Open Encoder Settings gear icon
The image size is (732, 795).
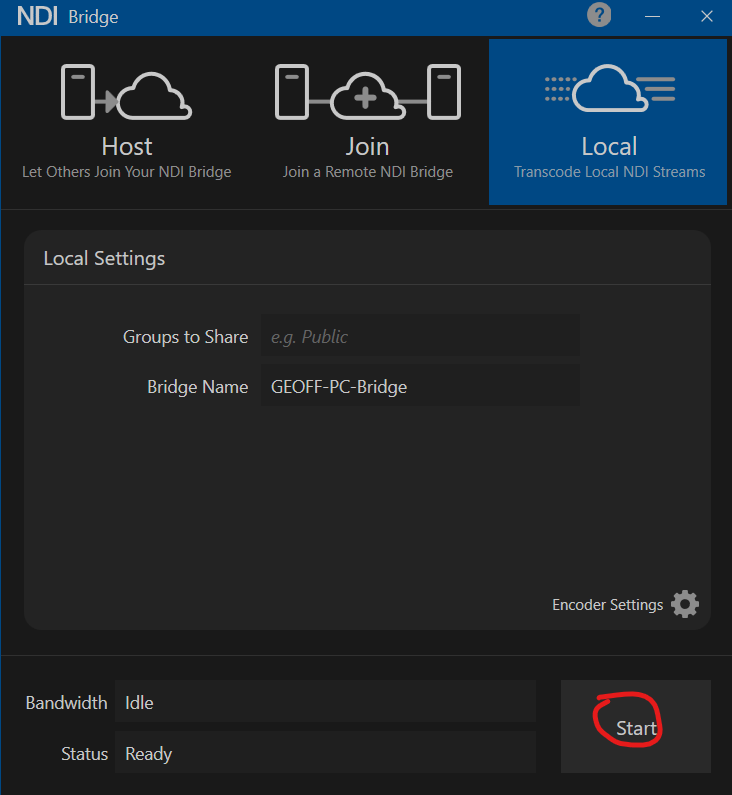(x=685, y=604)
